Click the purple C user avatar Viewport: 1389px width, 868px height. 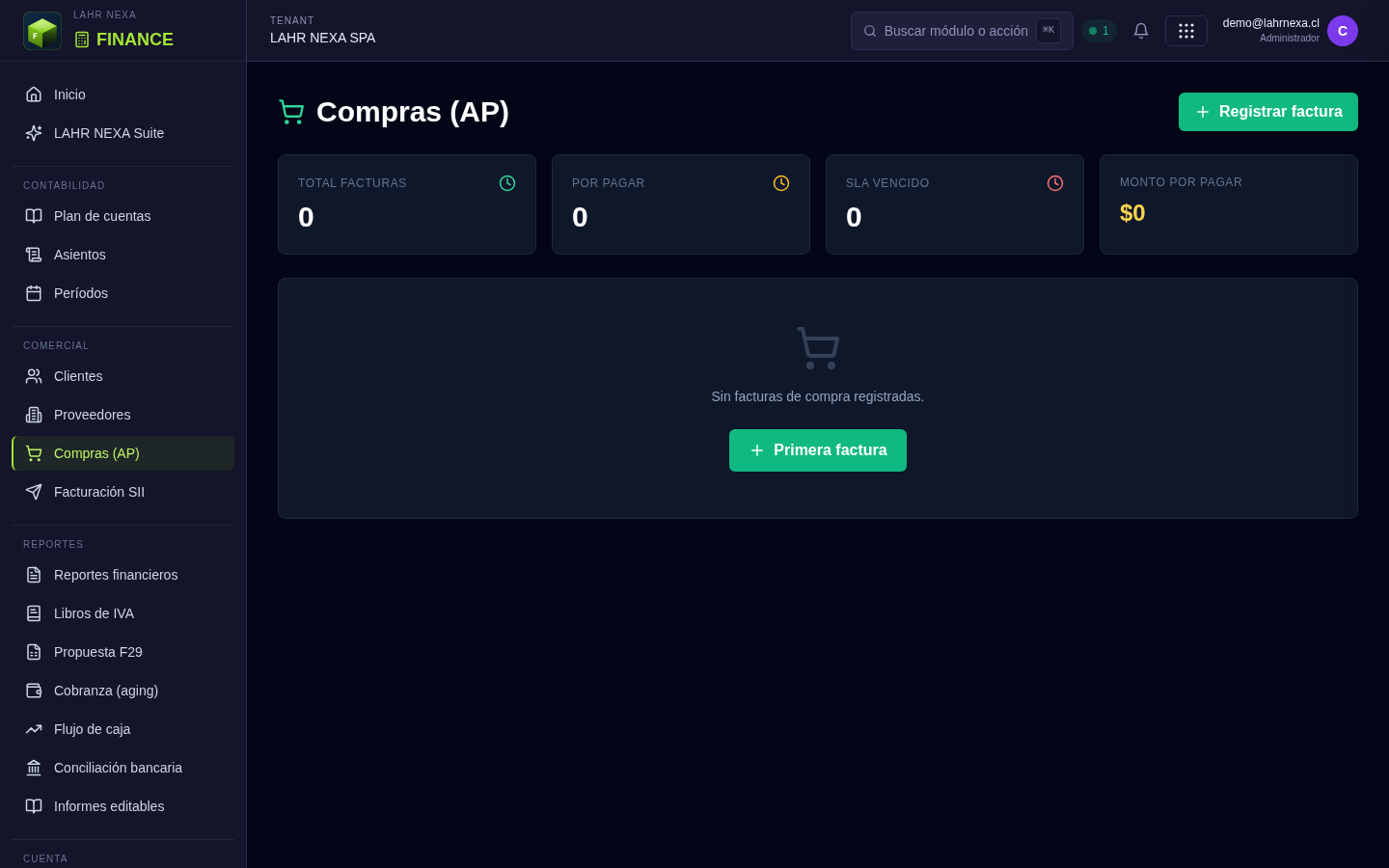pos(1343,31)
